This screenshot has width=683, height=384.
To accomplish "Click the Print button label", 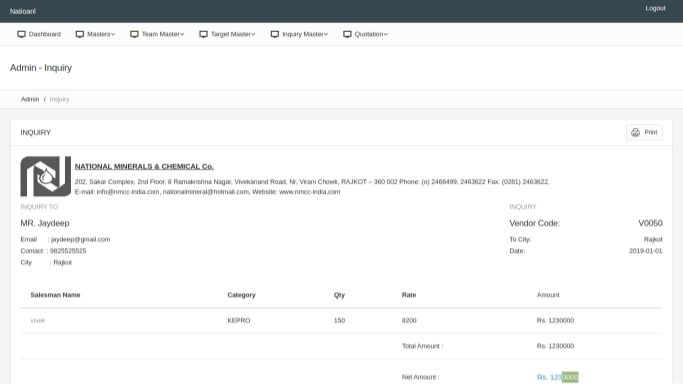I will 651,132.
